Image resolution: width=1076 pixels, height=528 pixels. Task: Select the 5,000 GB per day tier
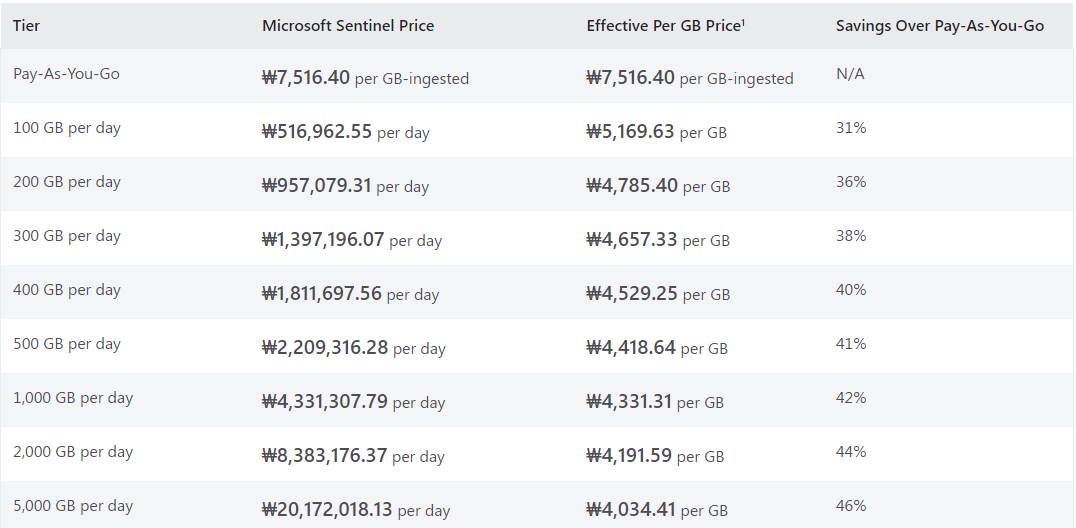73,506
